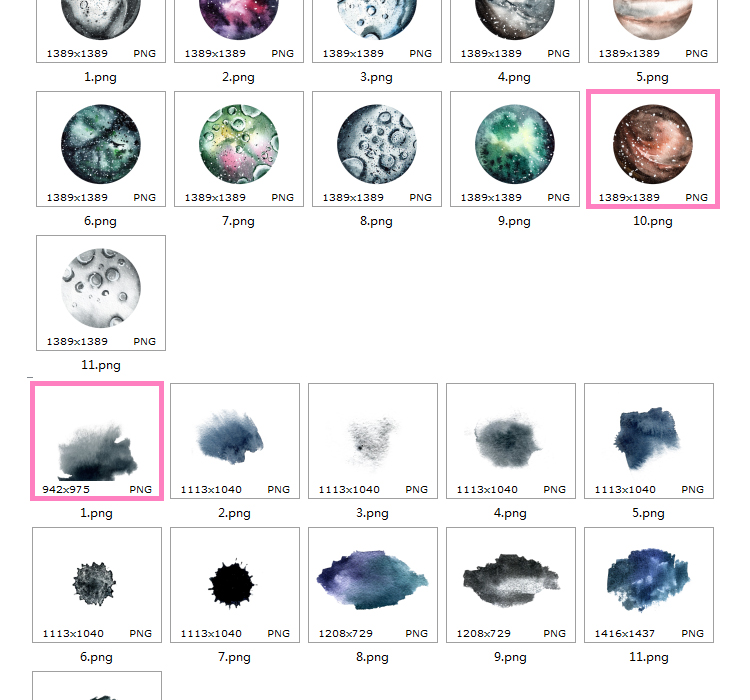
Task: Select the purple magenta planet 2.png thumbnail
Action: (x=239, y=29)
